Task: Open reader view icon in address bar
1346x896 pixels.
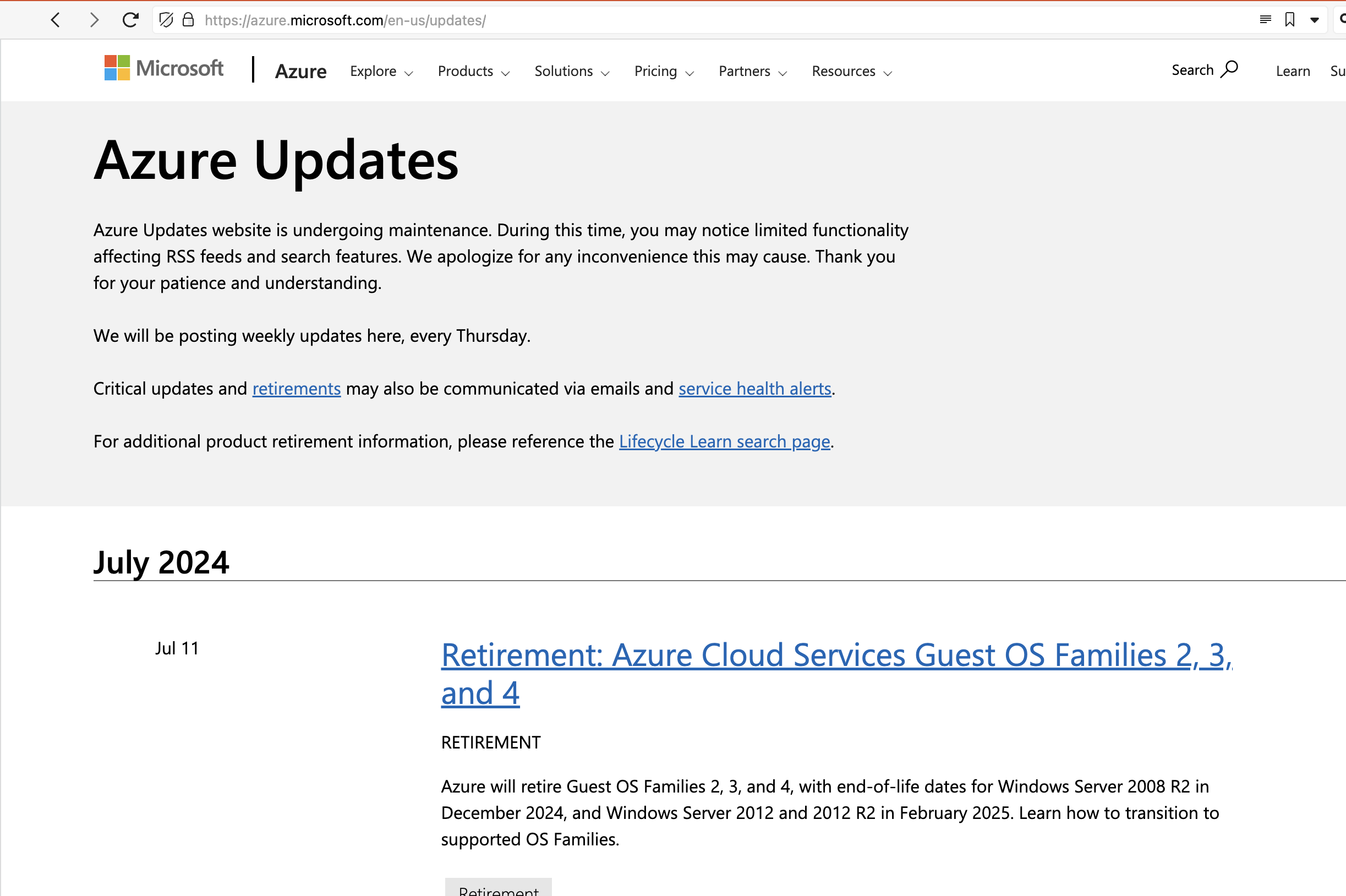Action: [x=1266, y=20]
